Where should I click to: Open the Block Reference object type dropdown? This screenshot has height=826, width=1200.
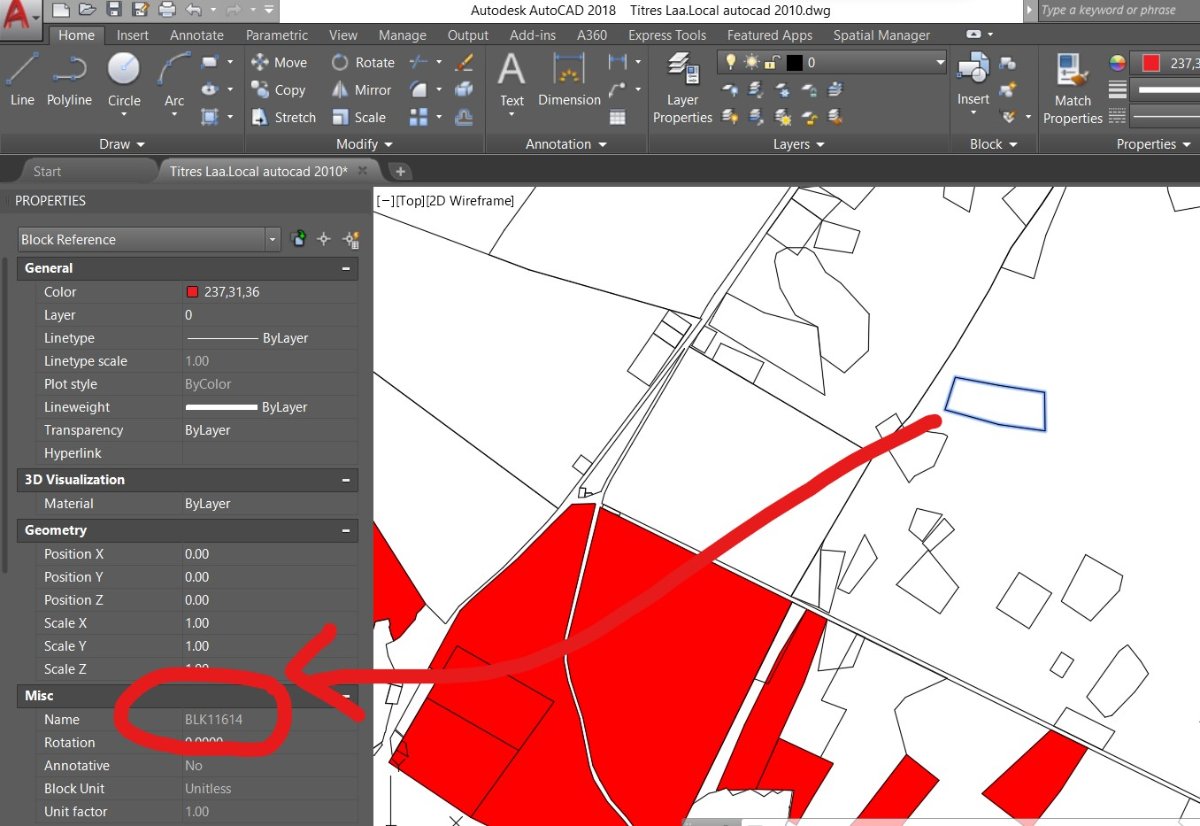point(272,239)
